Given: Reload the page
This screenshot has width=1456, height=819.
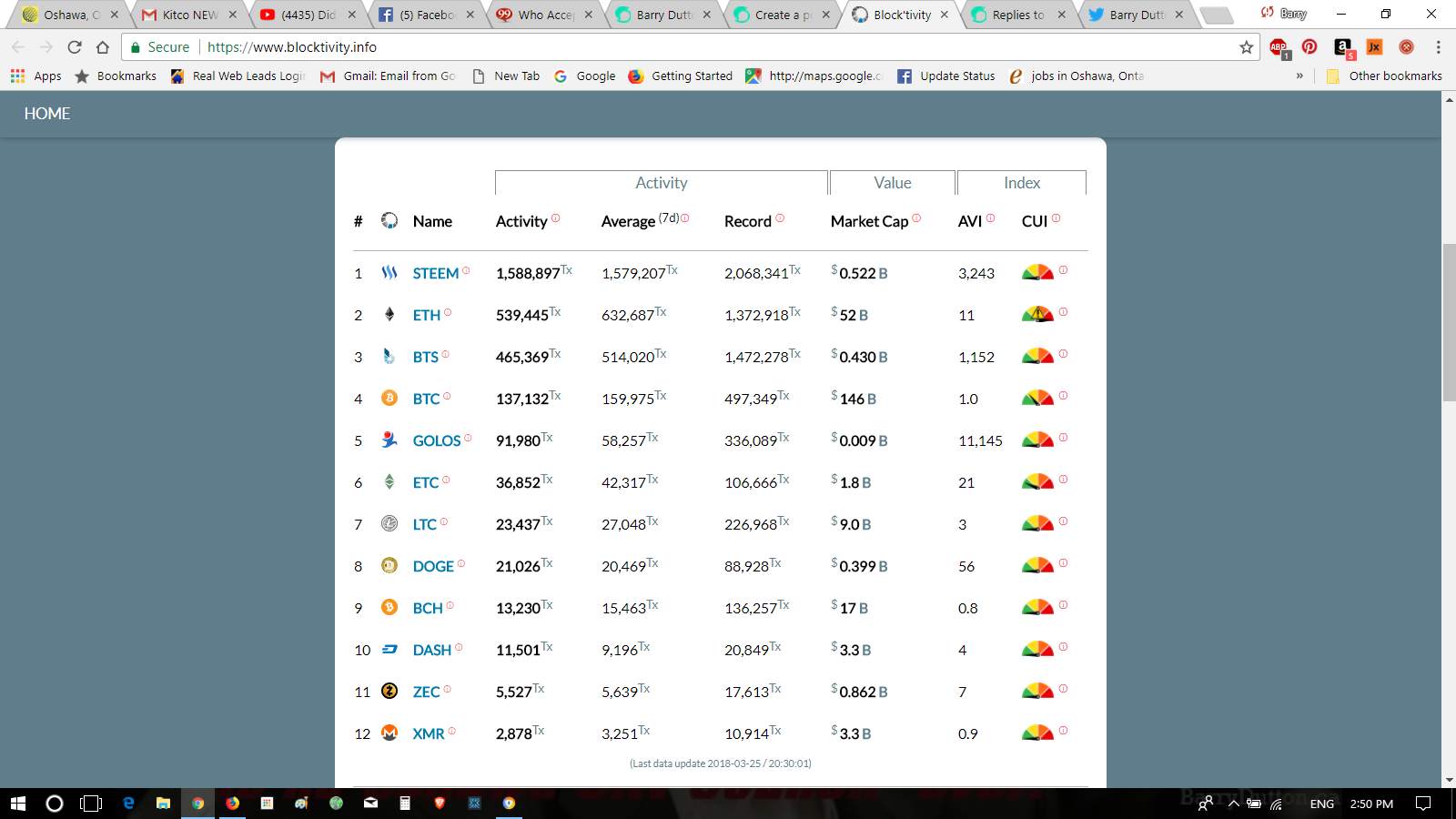Looking at the screenshot, I should pyautogui.click(x=75, y=47).
